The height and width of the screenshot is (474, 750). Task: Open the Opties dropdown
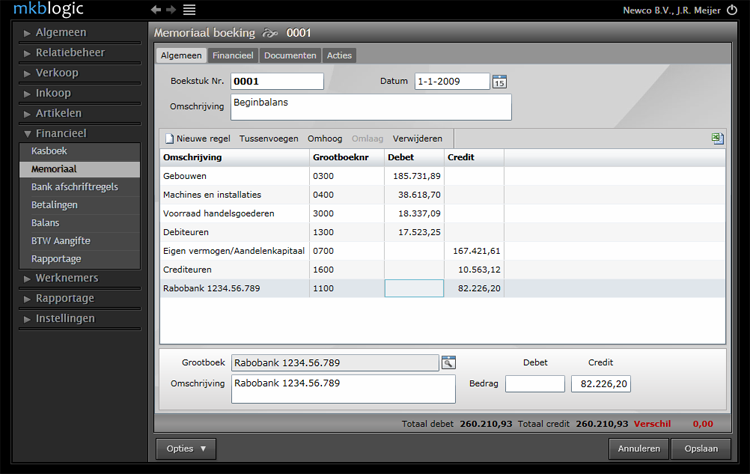186,449
